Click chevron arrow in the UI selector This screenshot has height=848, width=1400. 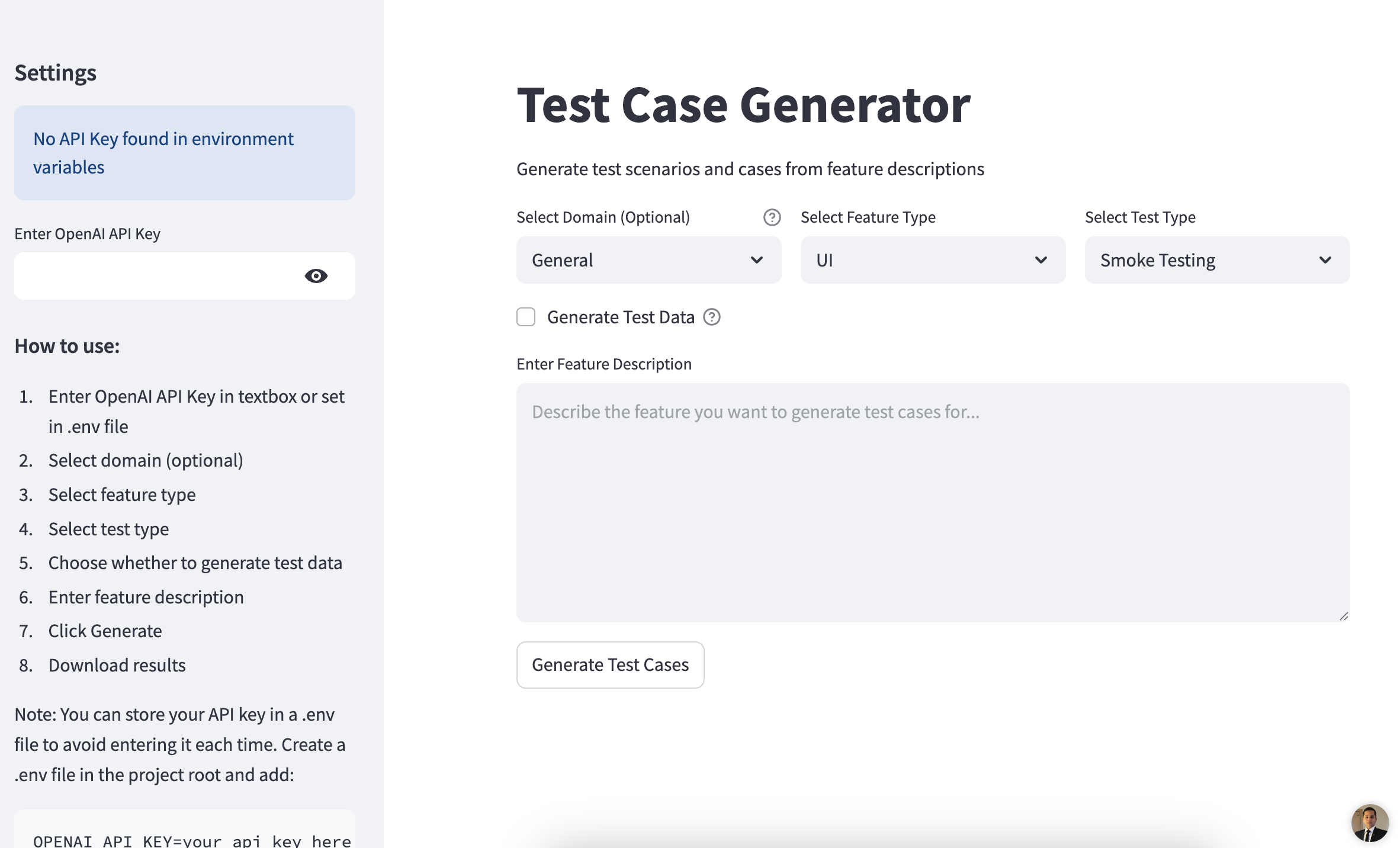point(1041,260)
